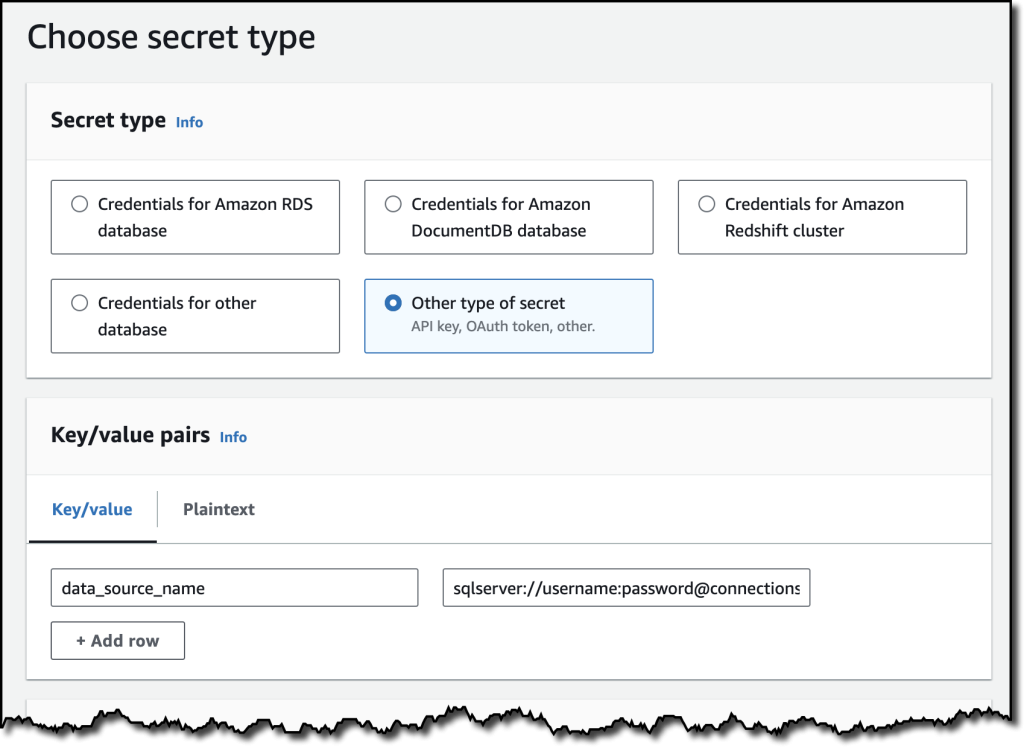
Task: Switch to the Plaintext tab
Action: pos(219,509)
